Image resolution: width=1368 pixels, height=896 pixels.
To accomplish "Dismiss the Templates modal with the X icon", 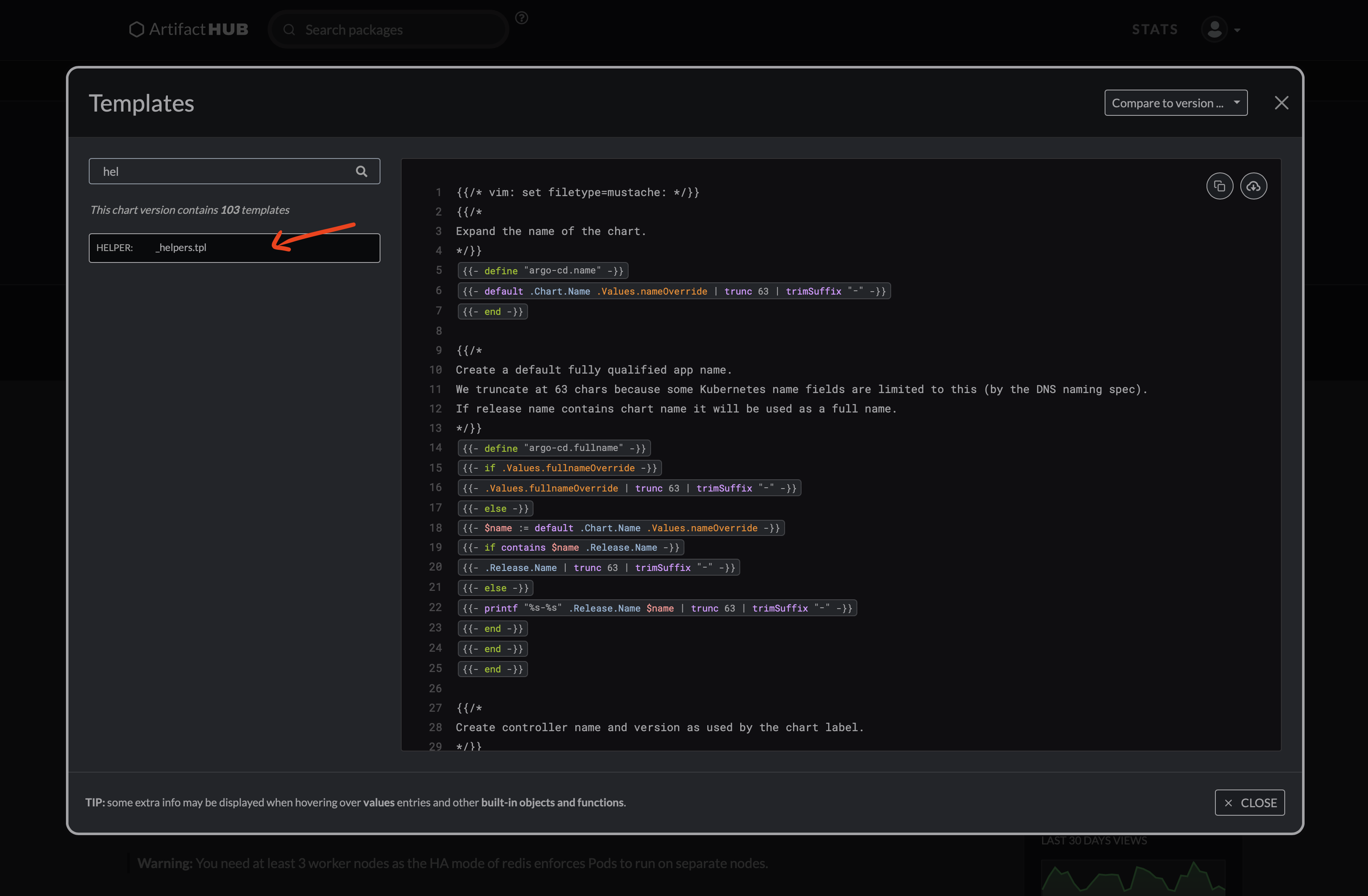I will 1282,102.
